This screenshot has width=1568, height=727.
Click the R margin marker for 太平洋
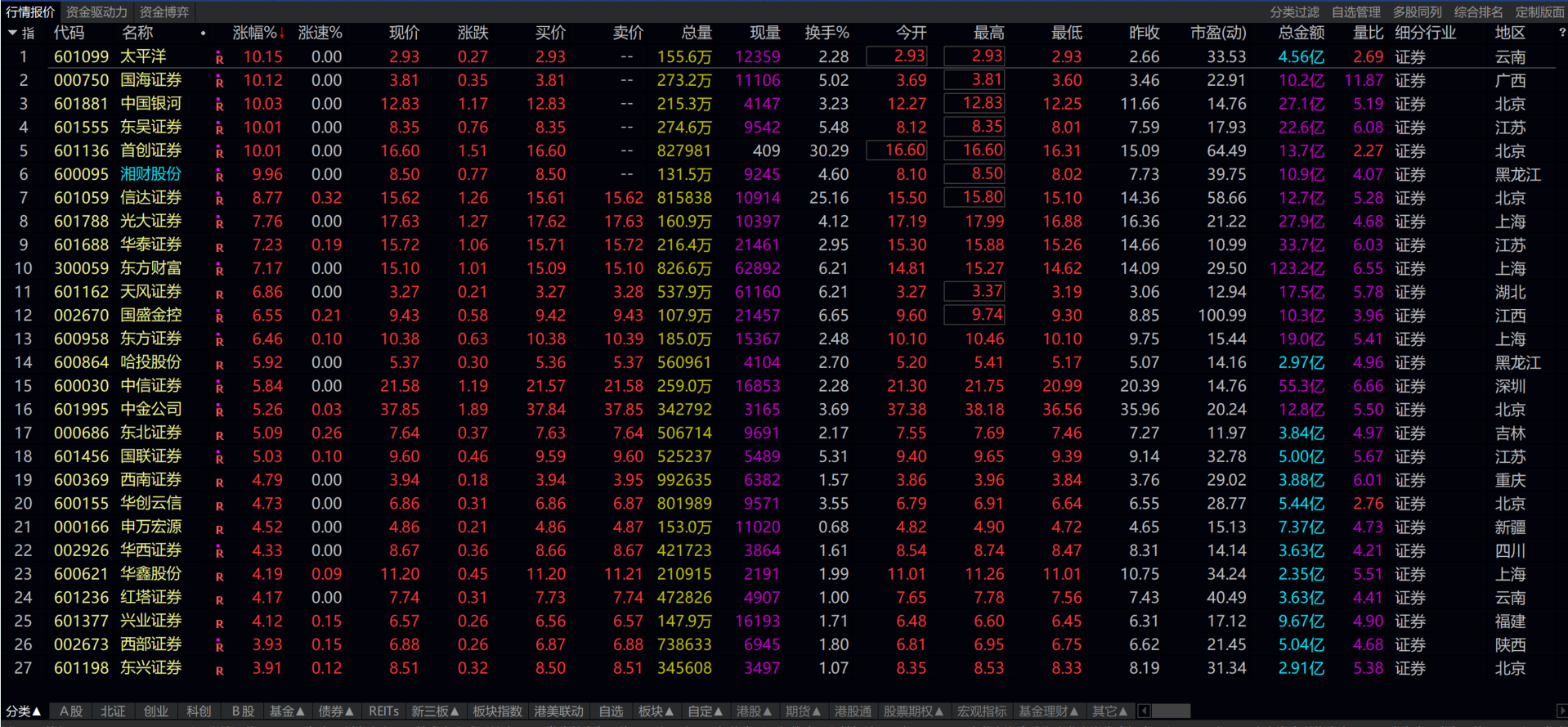[x=219, y=58]
